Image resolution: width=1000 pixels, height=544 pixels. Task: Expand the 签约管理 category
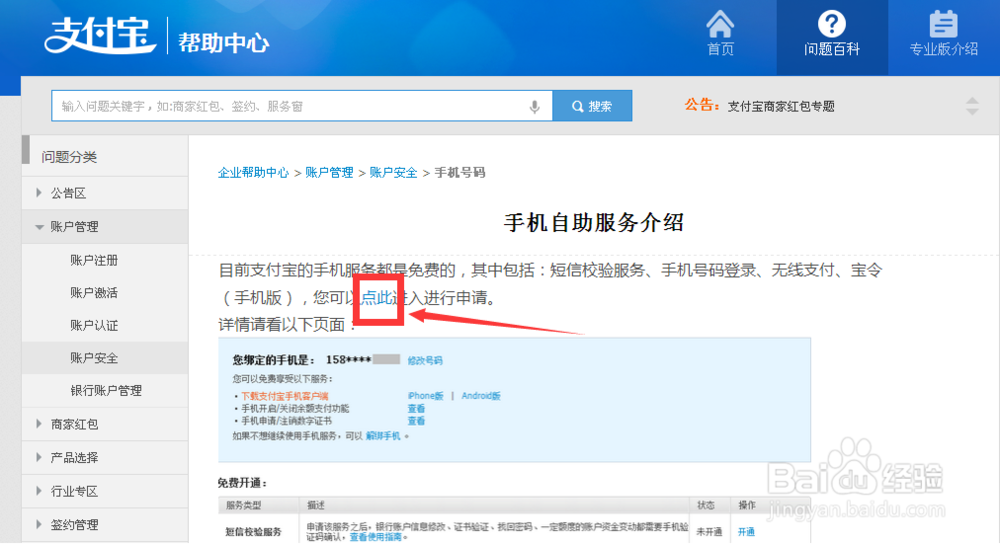click(105, 525)
